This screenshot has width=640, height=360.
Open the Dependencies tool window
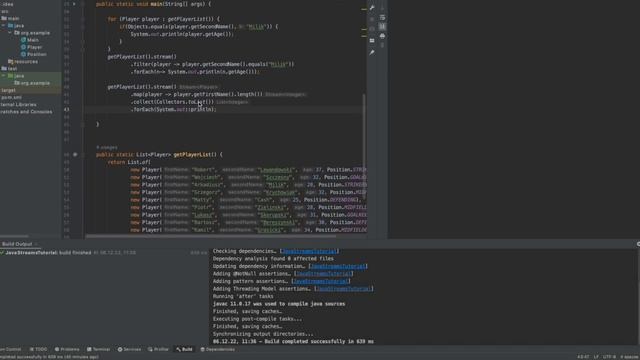coord(218,349)
